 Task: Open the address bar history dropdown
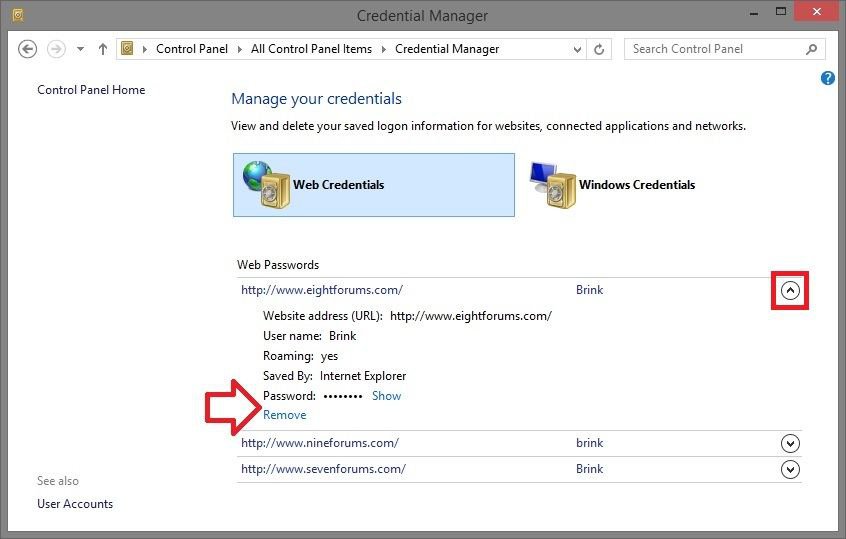pyautogui.click(x=578, y=49)
